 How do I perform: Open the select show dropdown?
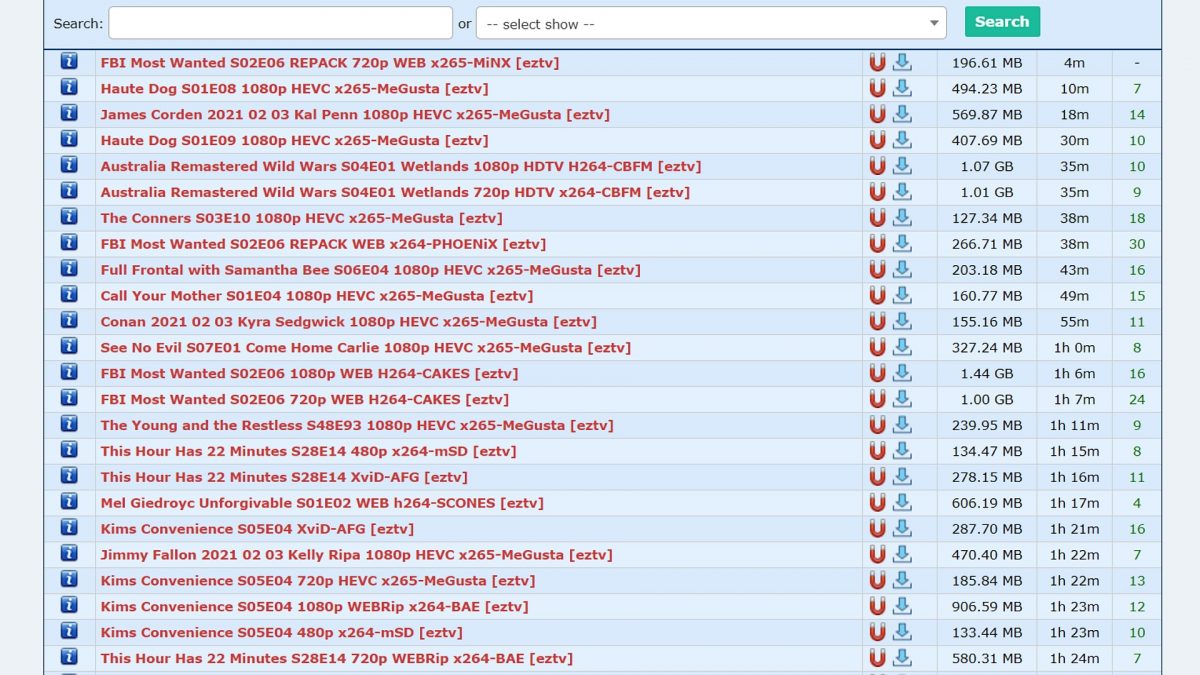coord(710,23)
